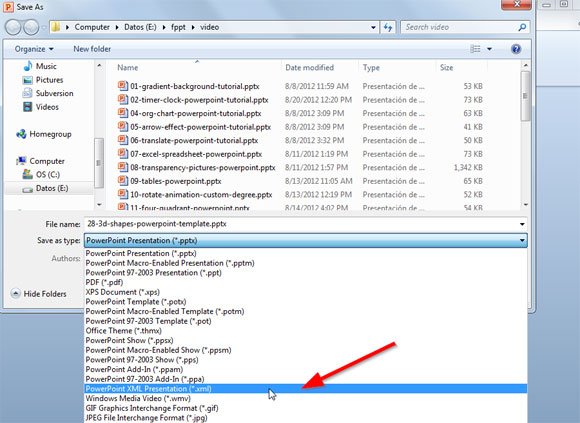Open the File name dropdown arrow
The height and width of the screenshot is (423, 580).
click(522, 224)
